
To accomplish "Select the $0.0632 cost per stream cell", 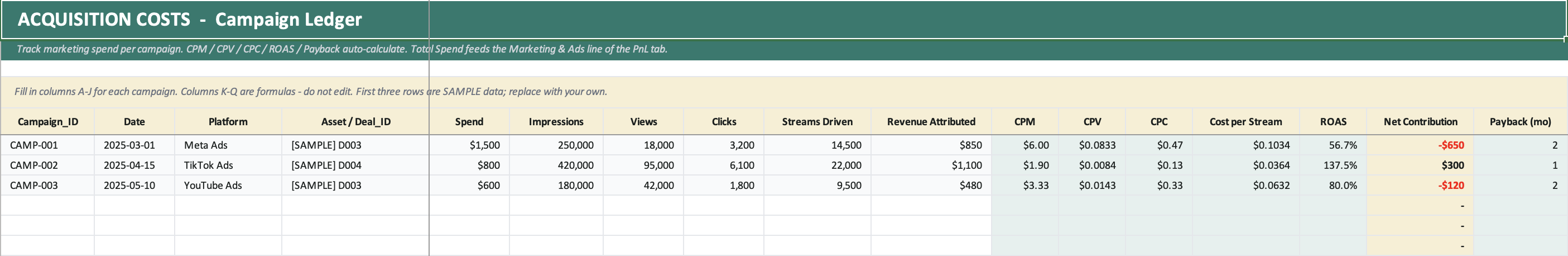I will (1246, 186).
